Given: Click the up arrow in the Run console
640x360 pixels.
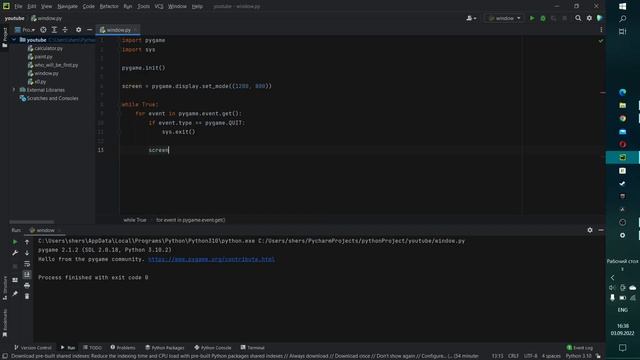Looking at the screenshot, I should pyautogui.click(x=27, y=242).
